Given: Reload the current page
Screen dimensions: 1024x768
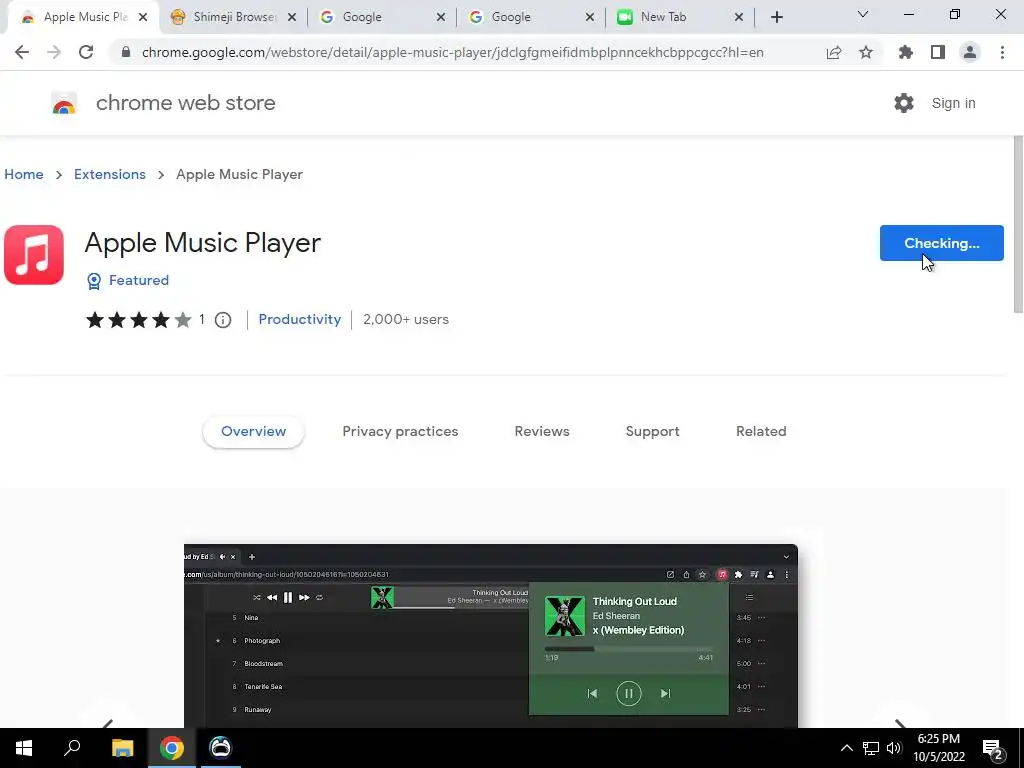Looking at the screenshot, I should pos(86,52).
